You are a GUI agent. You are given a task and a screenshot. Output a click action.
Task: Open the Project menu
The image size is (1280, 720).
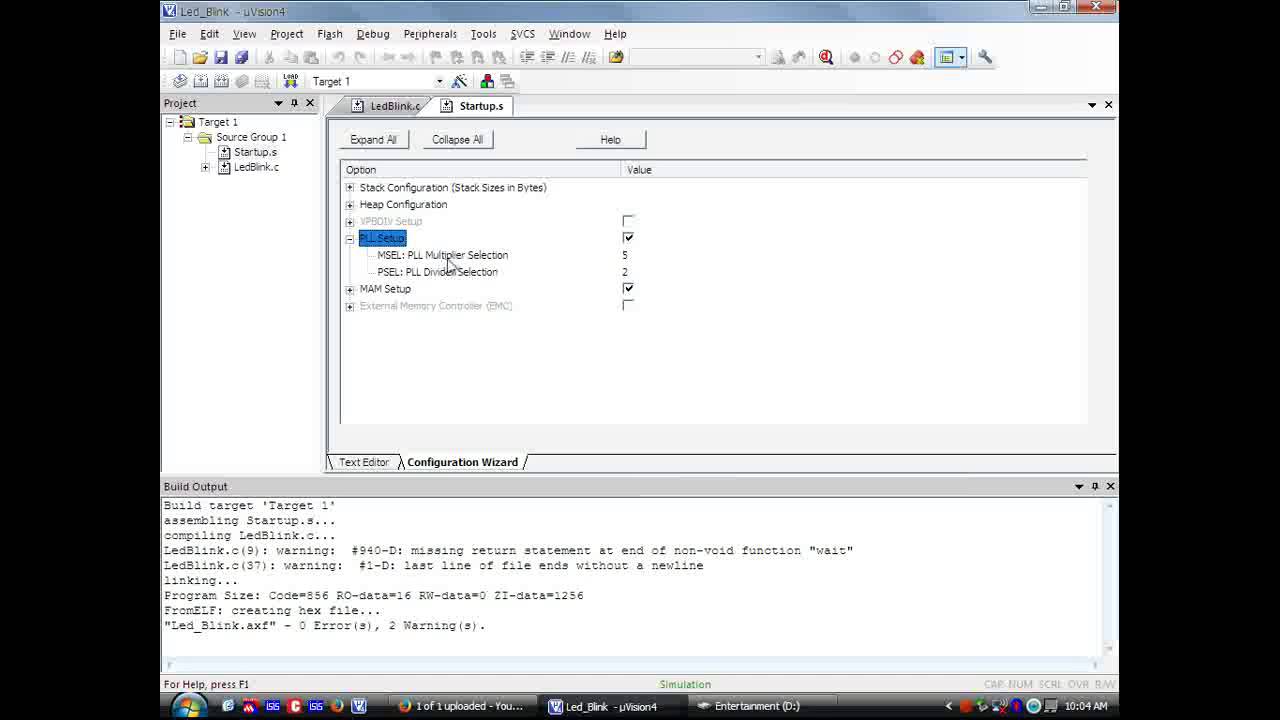(286, 34)
